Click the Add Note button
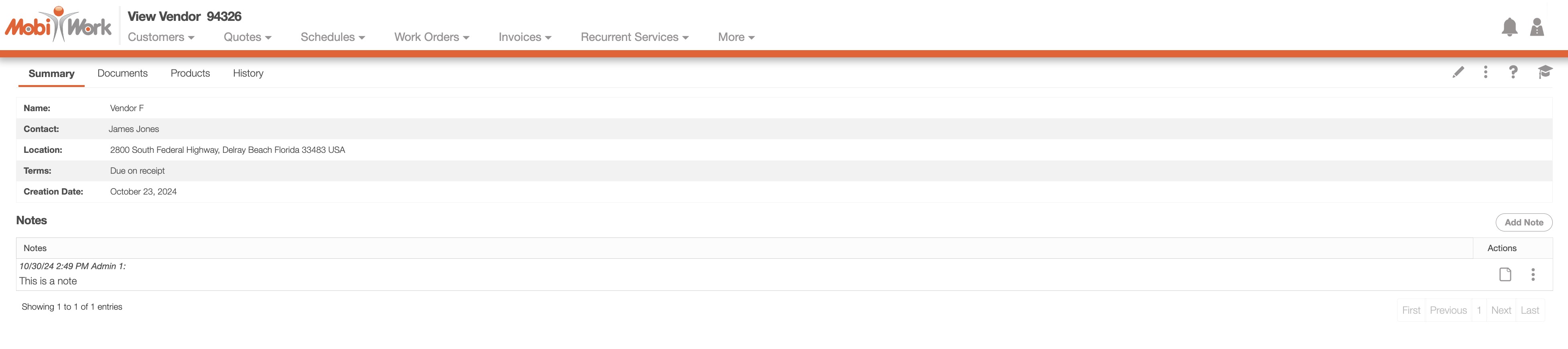This screenshot has height=349, width=1568. click(x=1523, y=222)
